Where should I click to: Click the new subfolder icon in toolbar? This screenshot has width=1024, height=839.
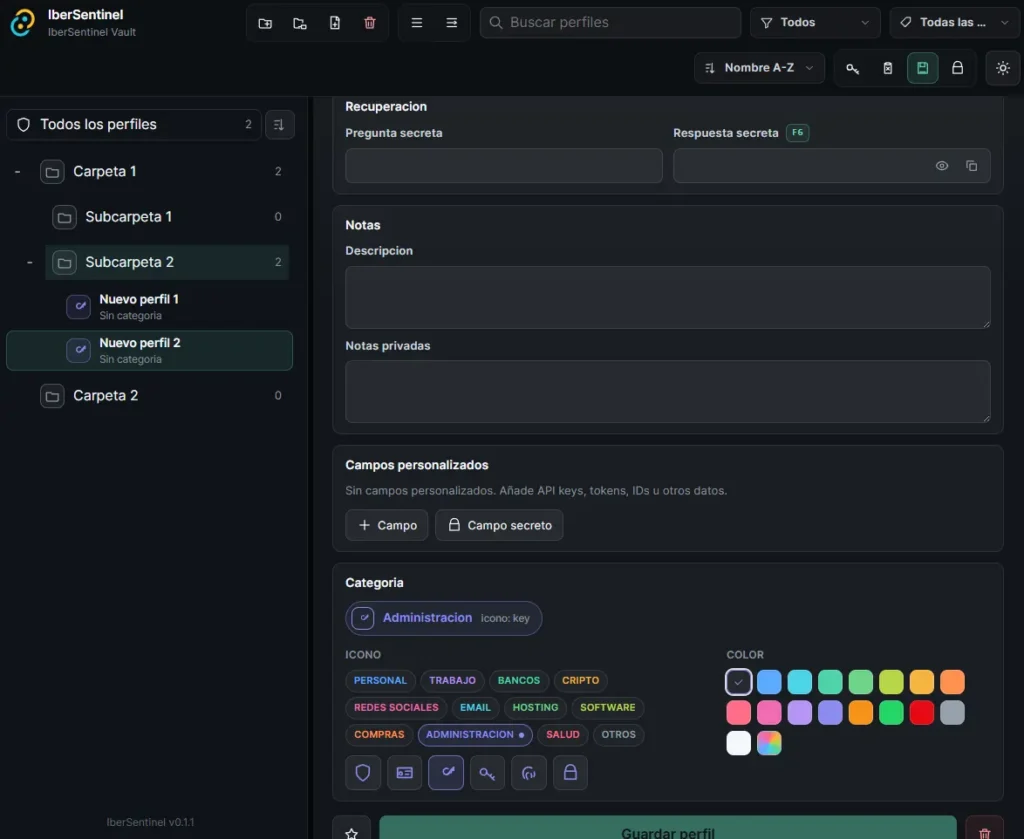(x=300, y=23)
